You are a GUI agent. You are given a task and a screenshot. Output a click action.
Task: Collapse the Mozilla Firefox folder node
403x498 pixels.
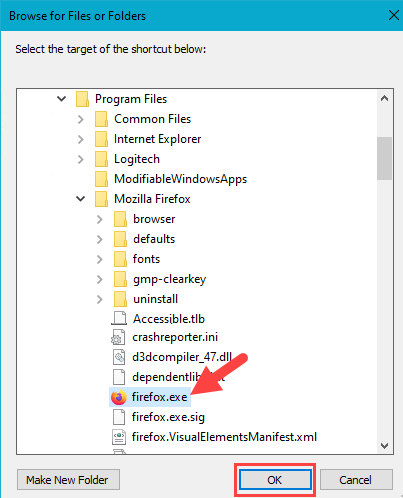click(81, 199)
